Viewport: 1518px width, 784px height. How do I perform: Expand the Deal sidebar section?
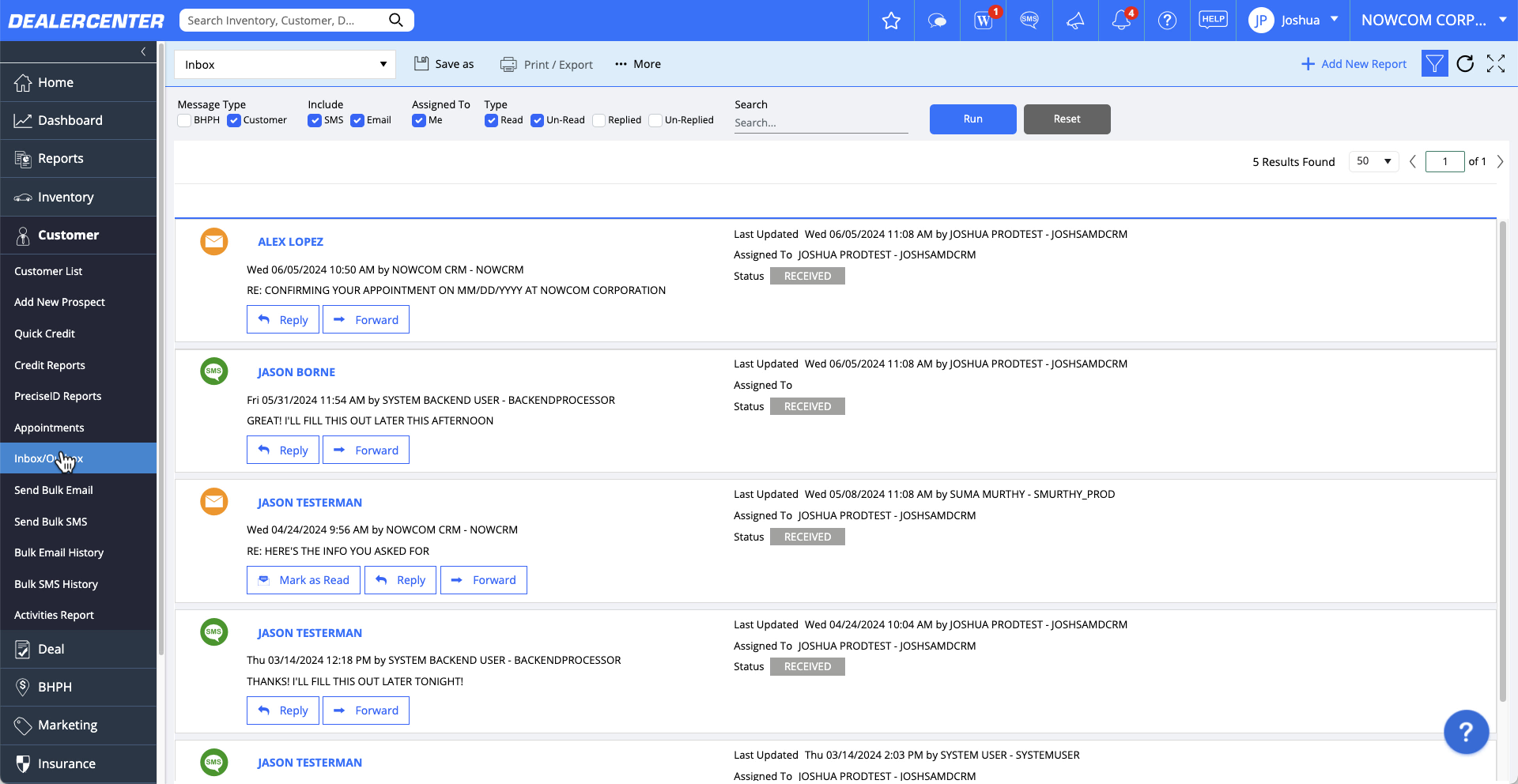click(78, 649)
